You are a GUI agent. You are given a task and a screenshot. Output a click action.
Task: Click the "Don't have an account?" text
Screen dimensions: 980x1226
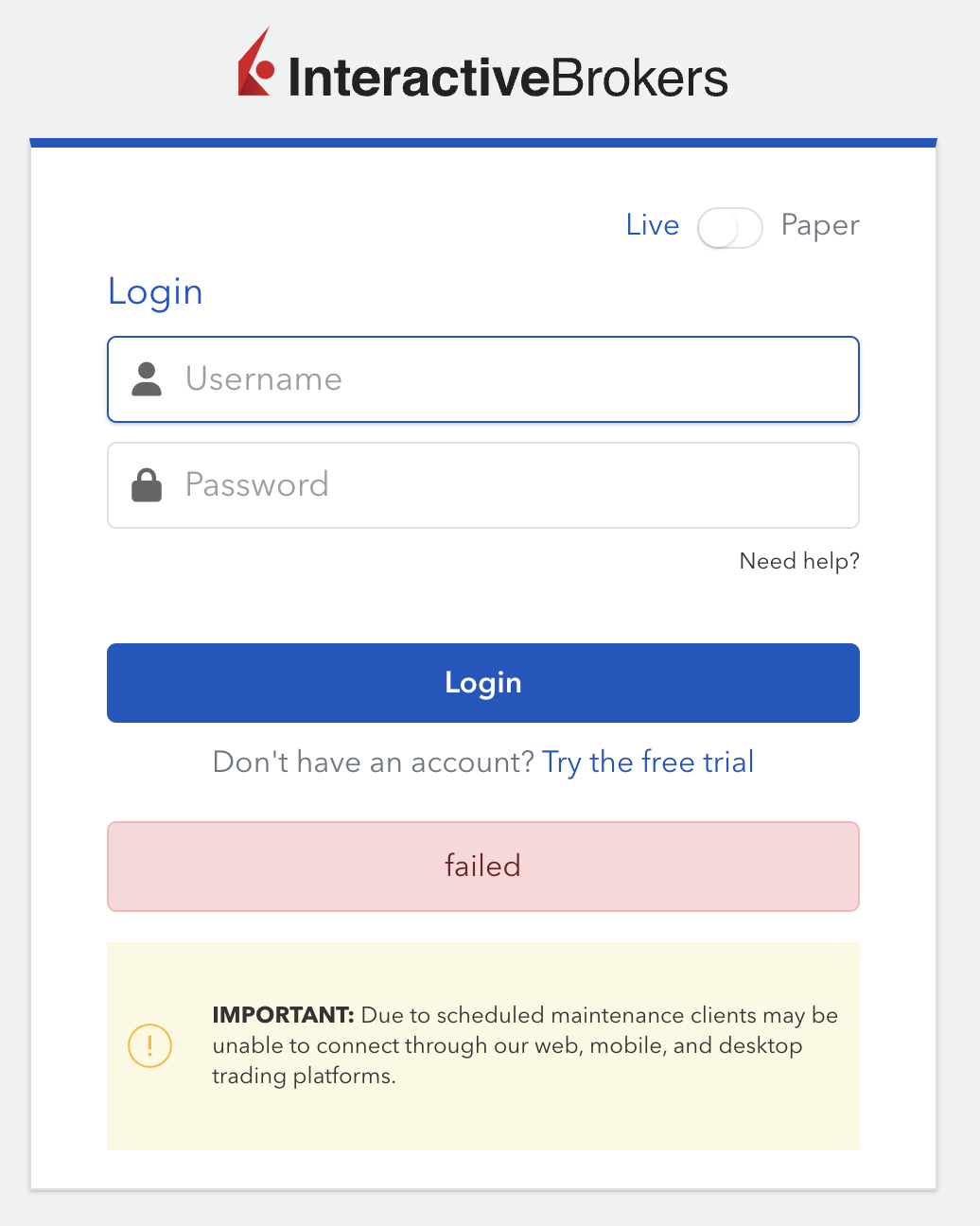pyautogui.click(x=374, y=762)
